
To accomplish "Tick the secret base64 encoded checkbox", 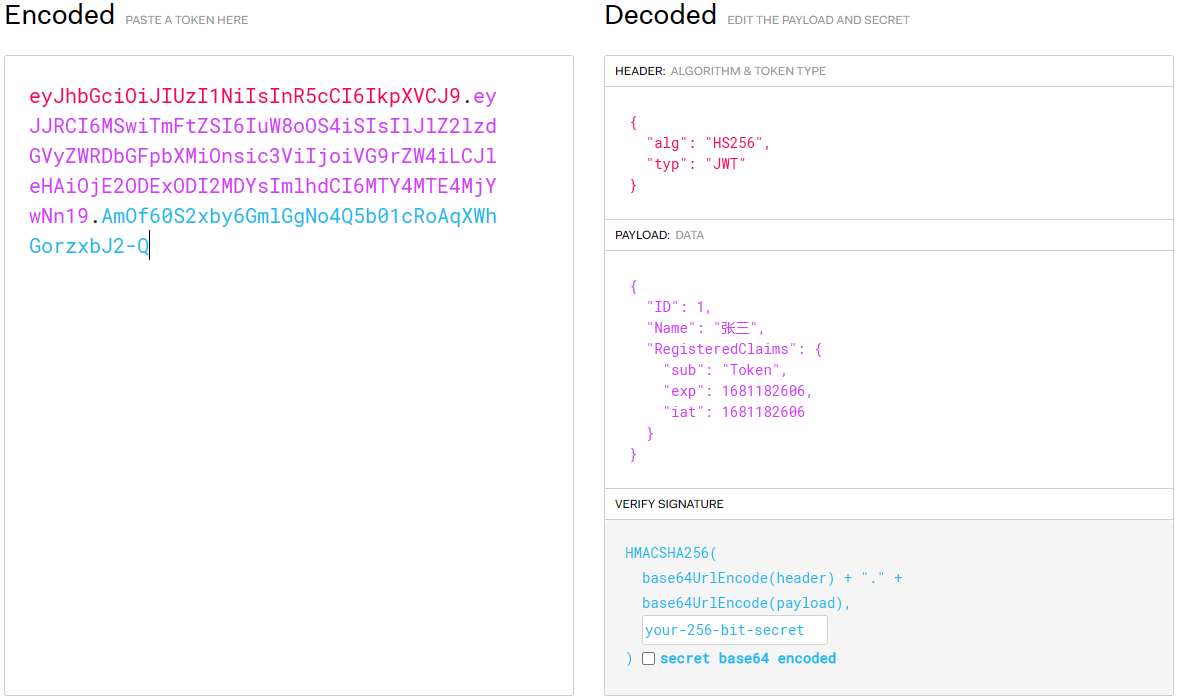I will (x=648, y=659).
